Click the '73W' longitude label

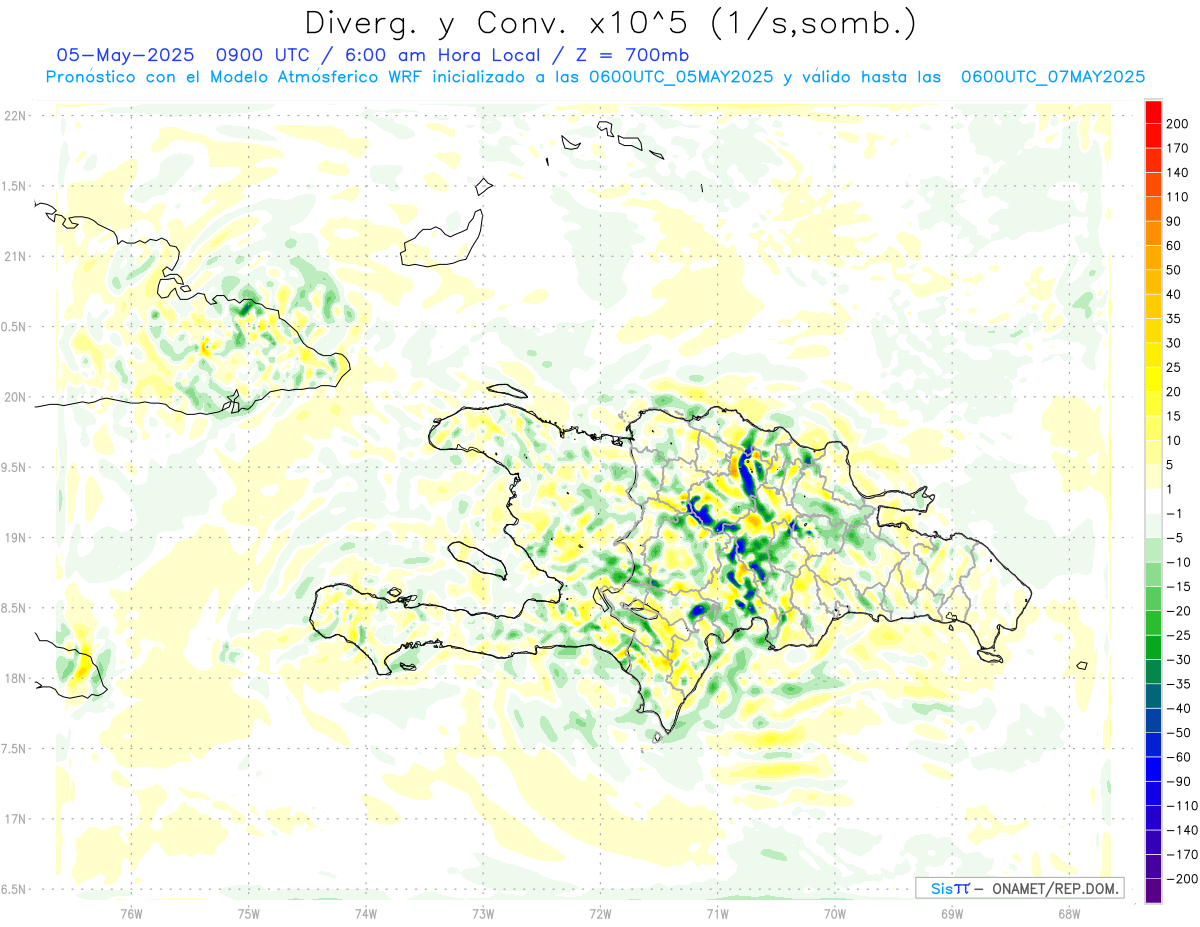(x=483, y=913)
